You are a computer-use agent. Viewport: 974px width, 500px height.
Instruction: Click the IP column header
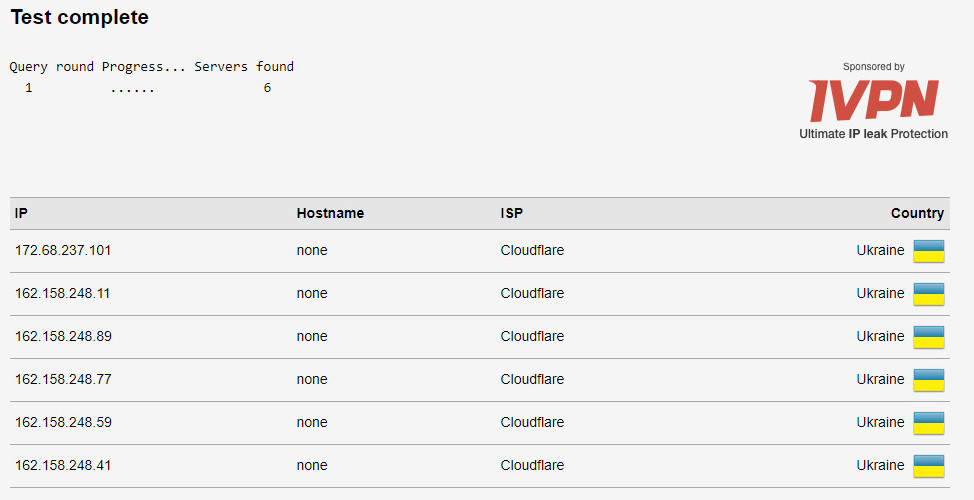tap(21, 213)
